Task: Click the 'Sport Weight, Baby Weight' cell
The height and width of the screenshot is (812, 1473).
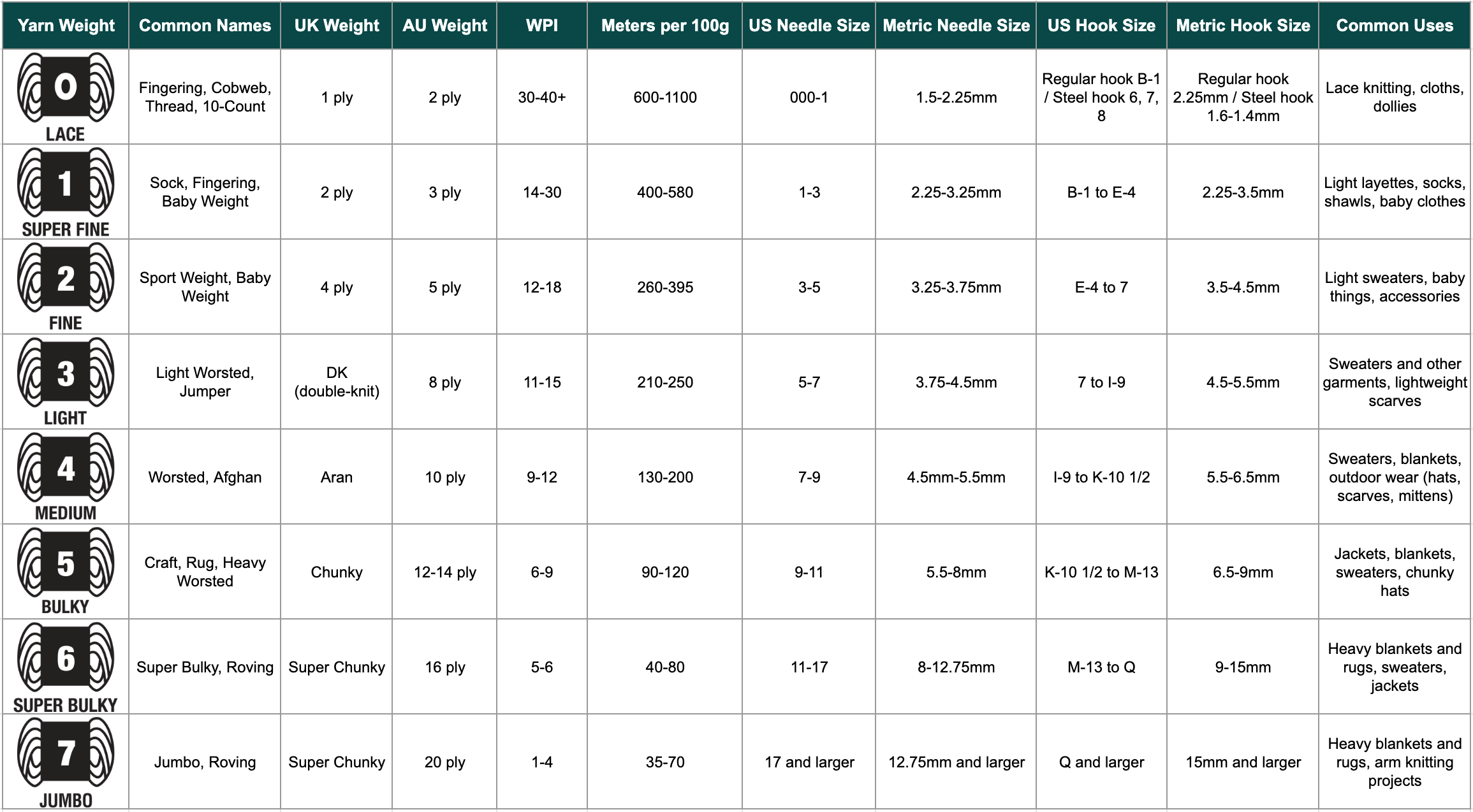Action: pyautogui.click(x=205, y=287)
